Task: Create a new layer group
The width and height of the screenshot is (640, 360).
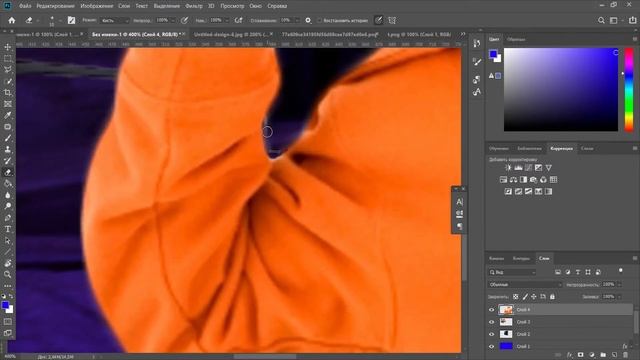Action: tap(603, 355)
